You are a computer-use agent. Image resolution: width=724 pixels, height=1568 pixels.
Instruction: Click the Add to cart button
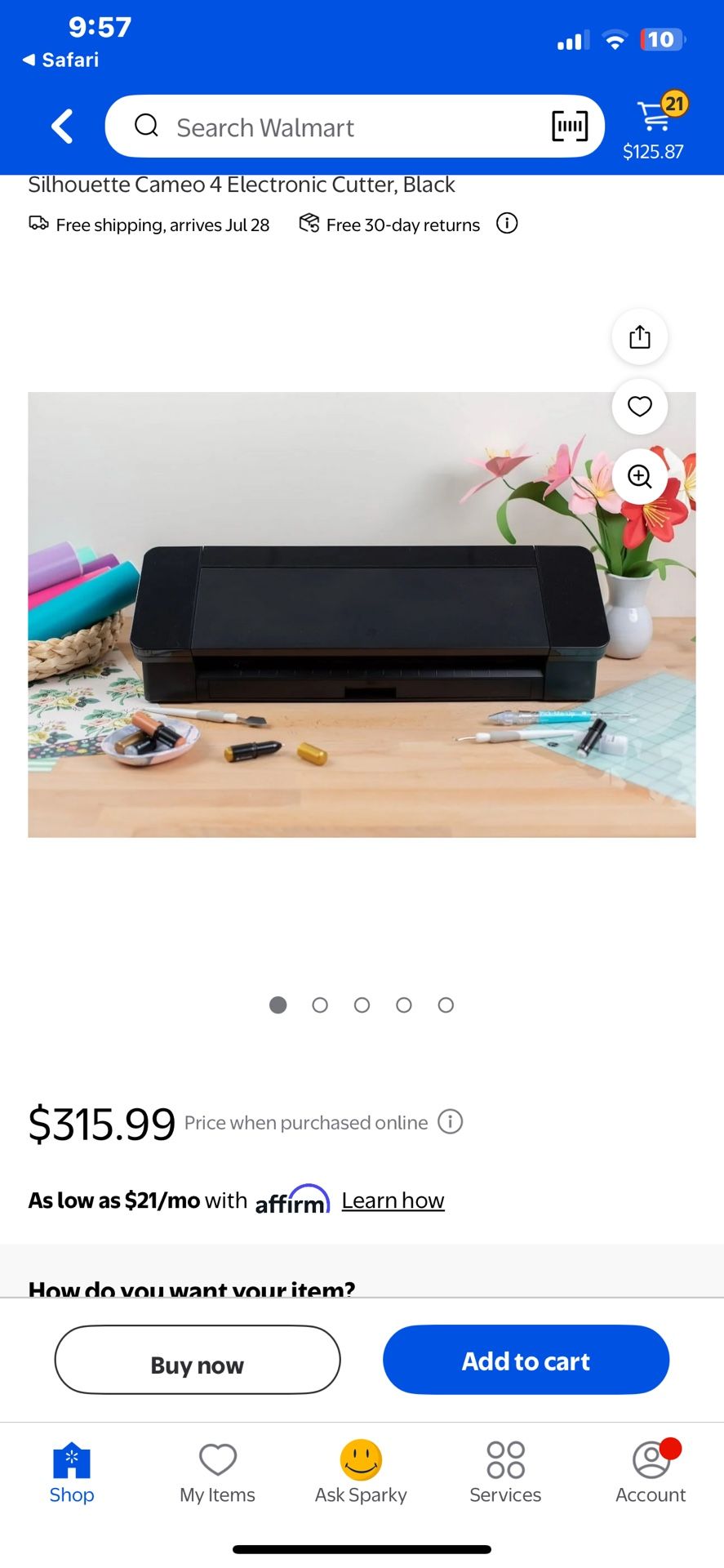click(526, 1360)
